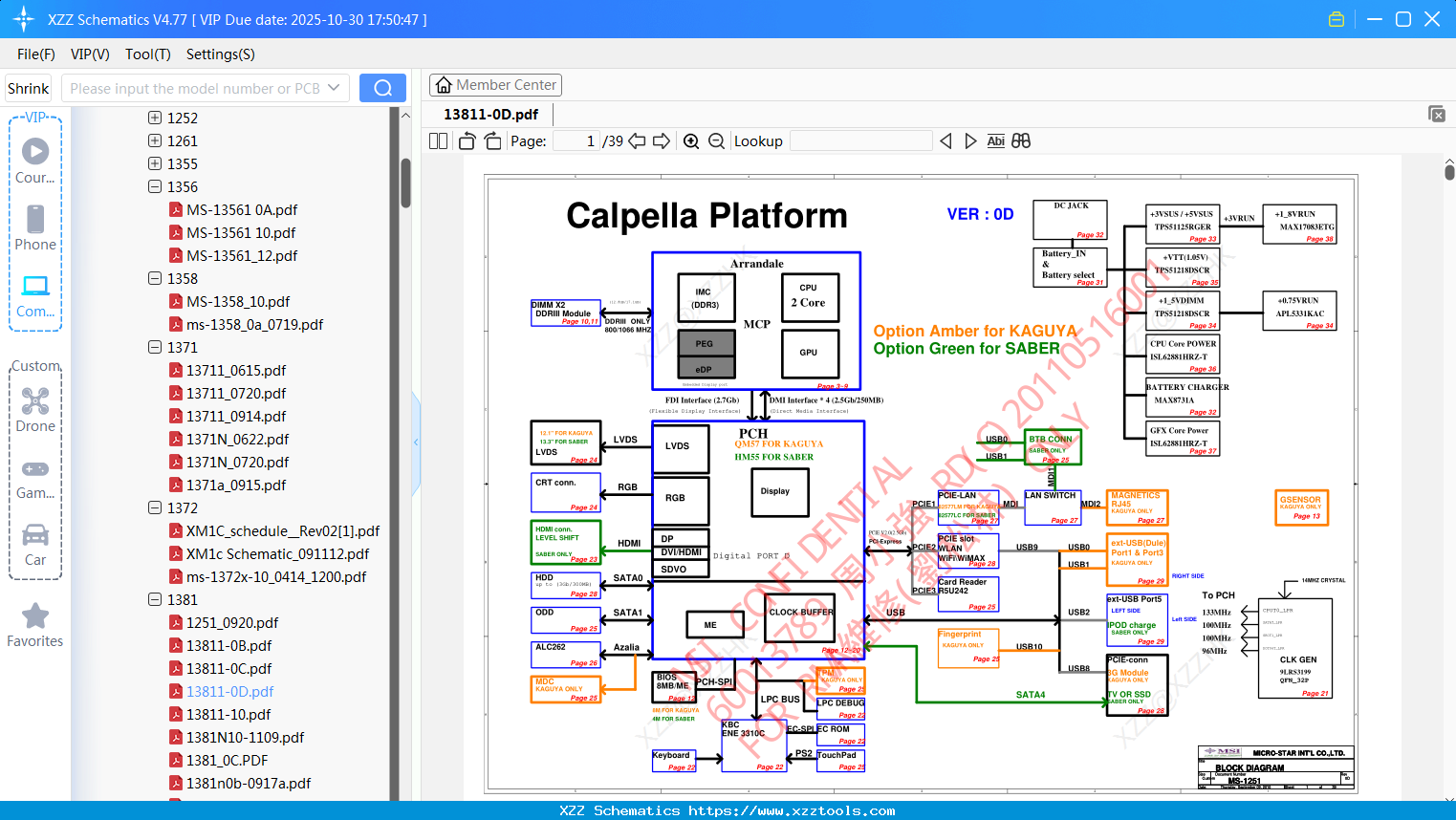Open ms-1358_0a_0719.pdf file

tap(255, 324)
